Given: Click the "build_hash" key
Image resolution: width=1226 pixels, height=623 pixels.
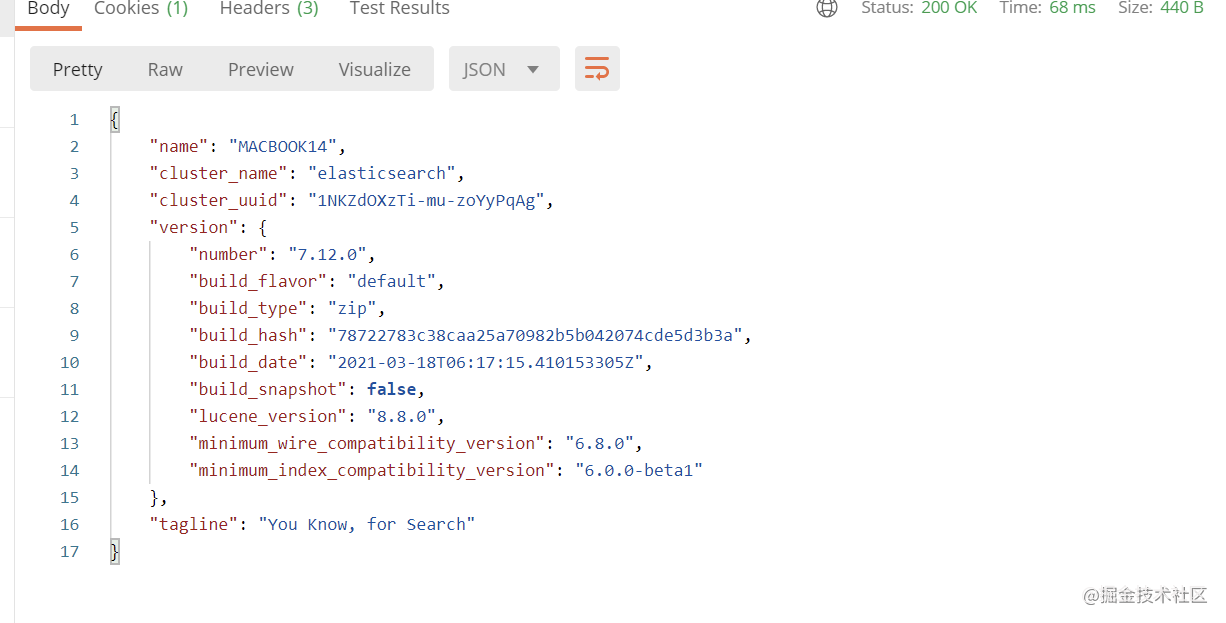Looking at the screenshot, I should pos(249,335).
